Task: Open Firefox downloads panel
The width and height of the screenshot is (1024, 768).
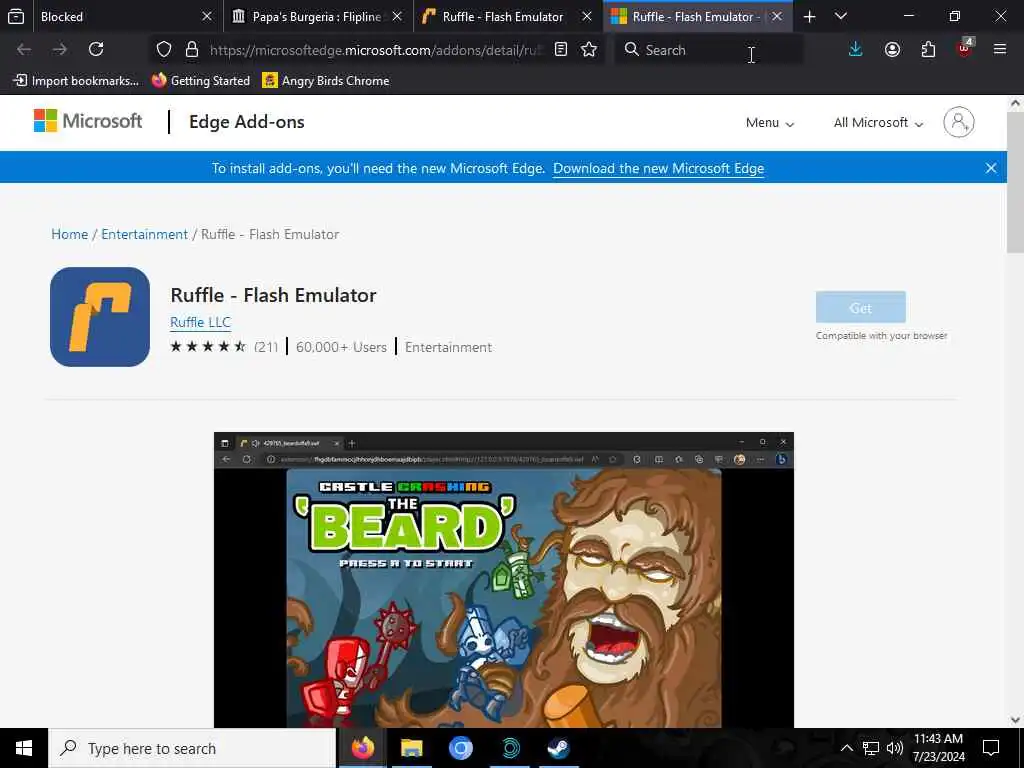Action: pyautogui.click(x=856, y=50)
